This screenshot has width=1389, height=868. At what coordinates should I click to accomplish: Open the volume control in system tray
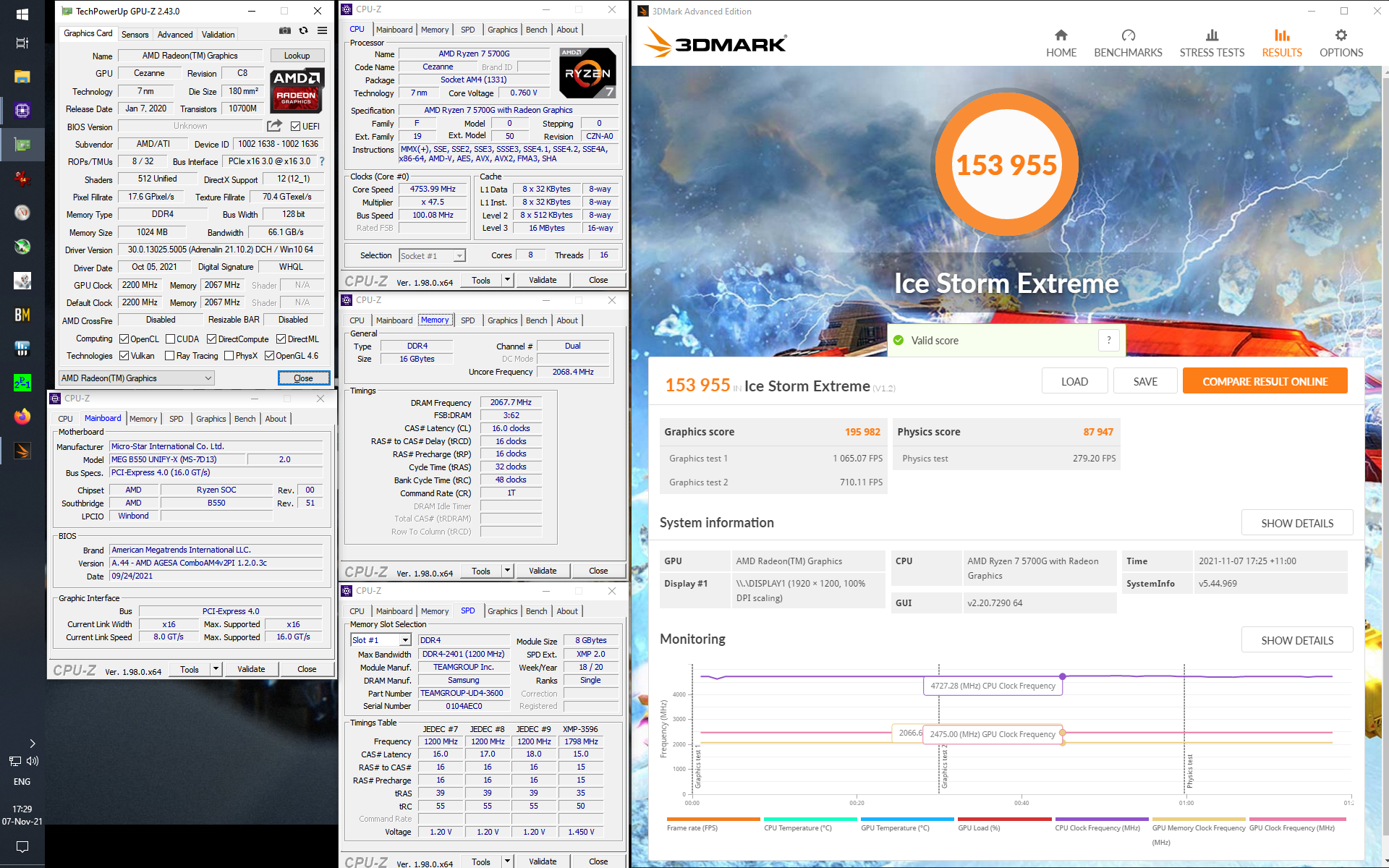tap(33, 761)
